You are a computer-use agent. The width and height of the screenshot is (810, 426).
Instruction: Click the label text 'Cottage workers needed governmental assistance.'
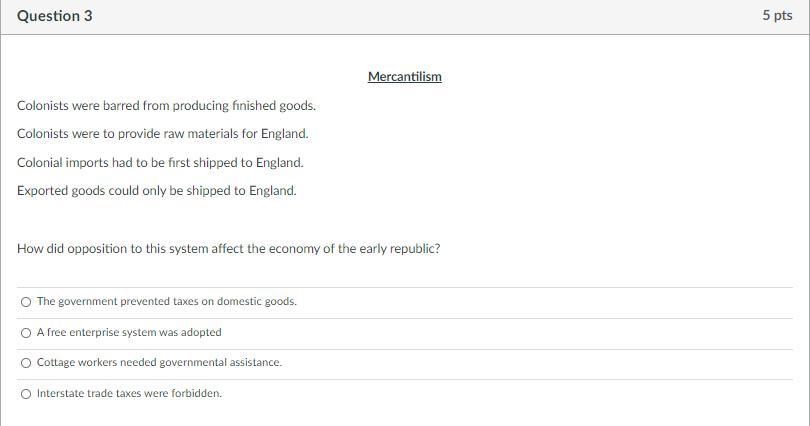click(x=159, y=362)
